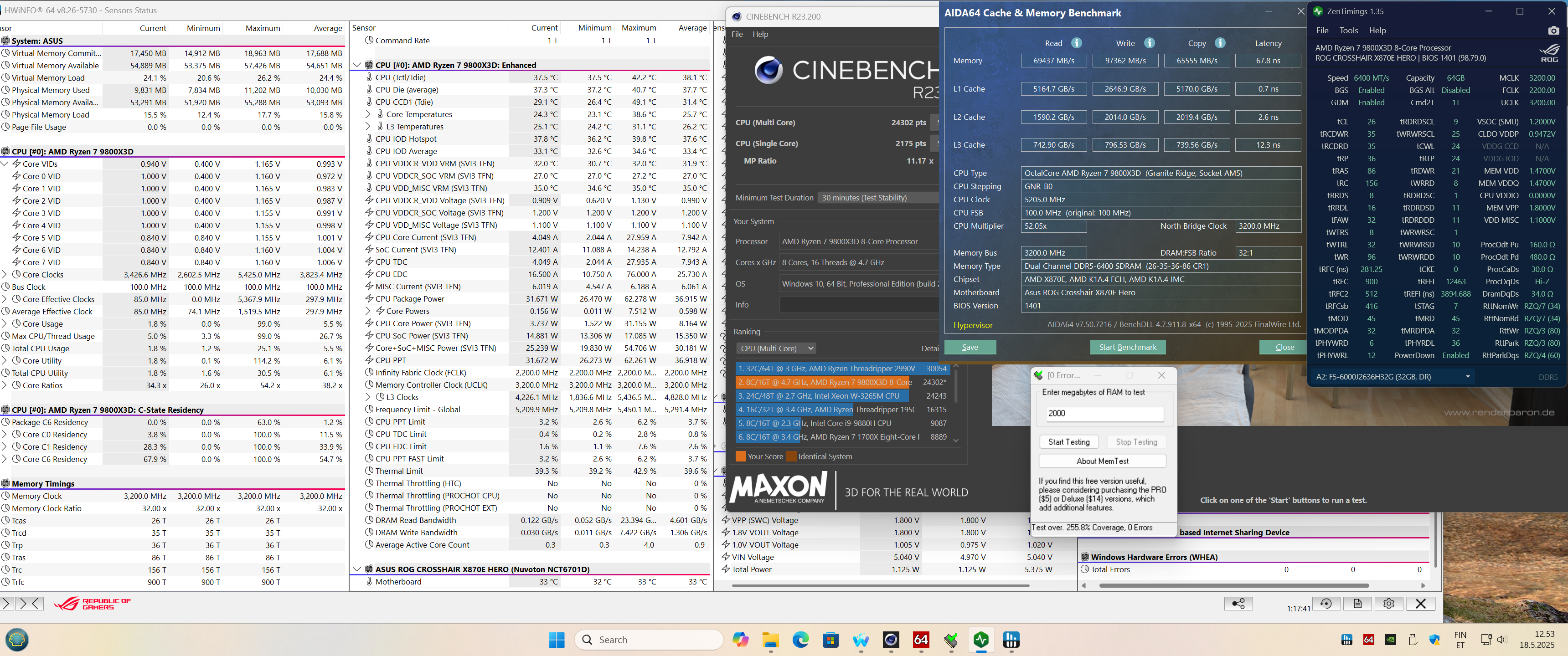Click the Windows taskbar Search box
The height and width of the screenshot is (656, 1568).
point(649,640)
